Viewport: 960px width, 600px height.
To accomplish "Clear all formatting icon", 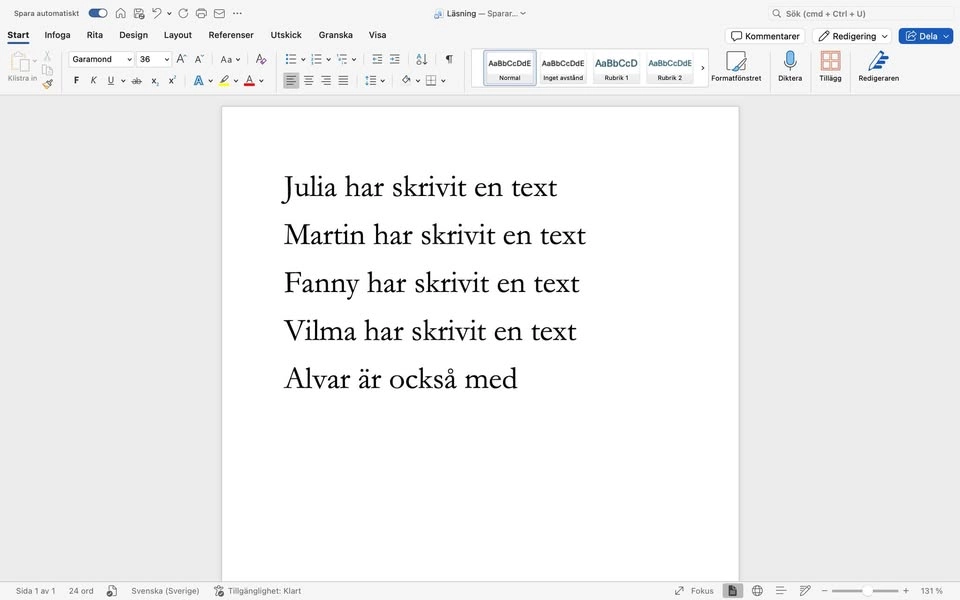I will pos(261,59).
